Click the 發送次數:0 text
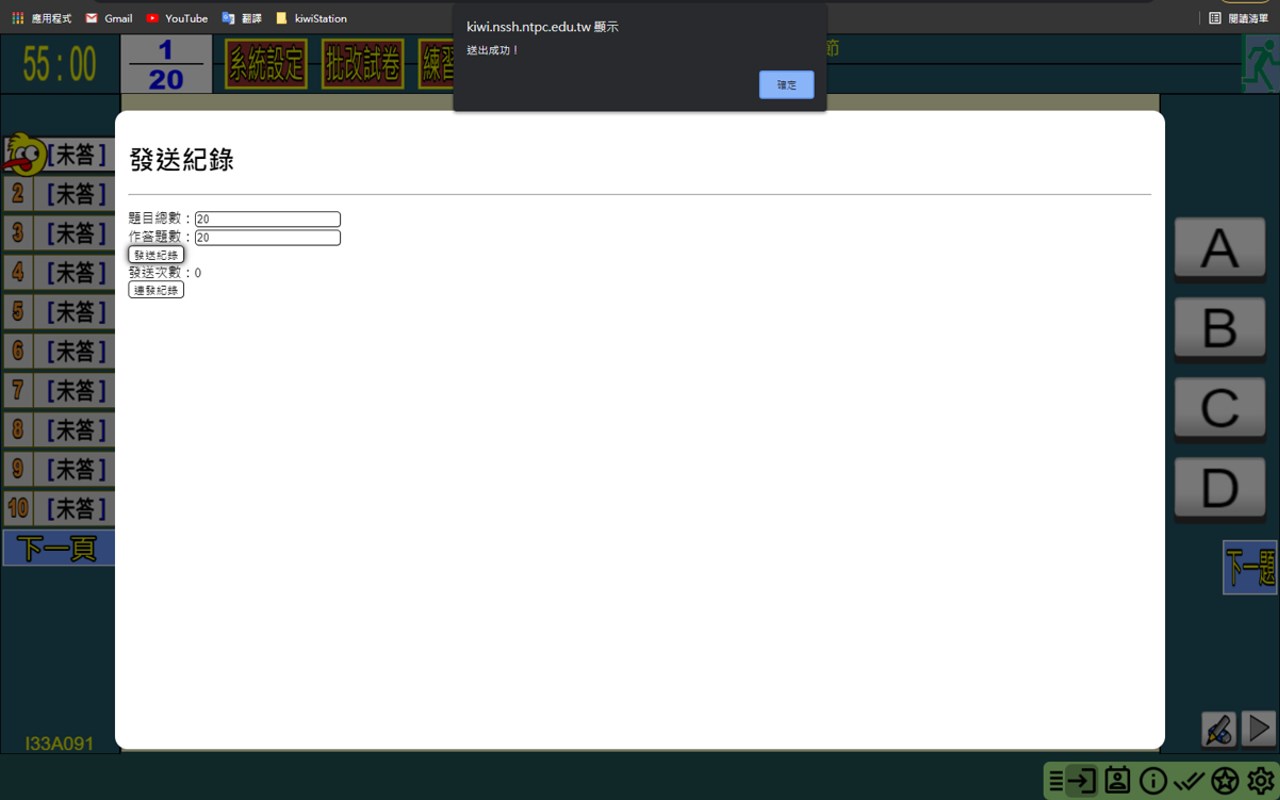This screenshot has width=1280, height=800. (x=165, y=273)
